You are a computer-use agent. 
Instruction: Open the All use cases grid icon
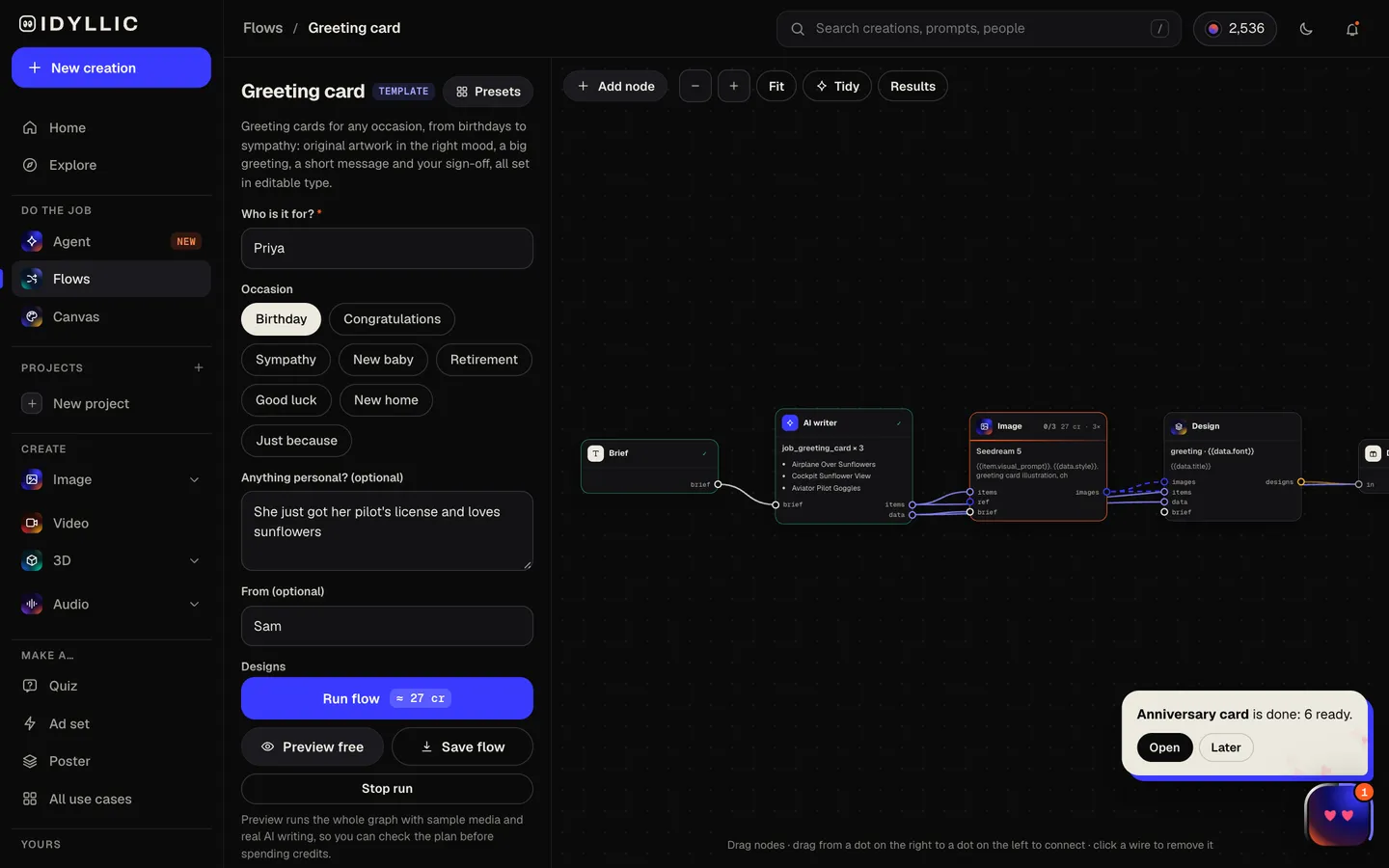point(30,799)
